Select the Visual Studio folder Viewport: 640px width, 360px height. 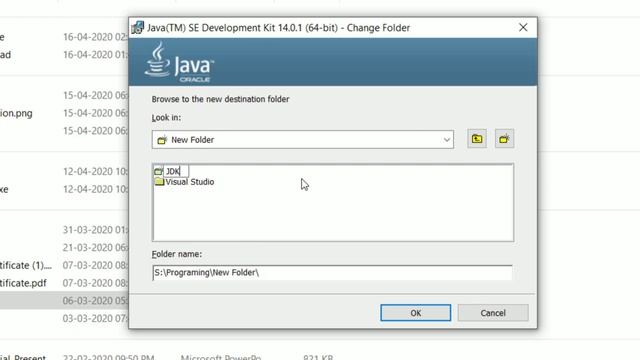click(189, 182)
